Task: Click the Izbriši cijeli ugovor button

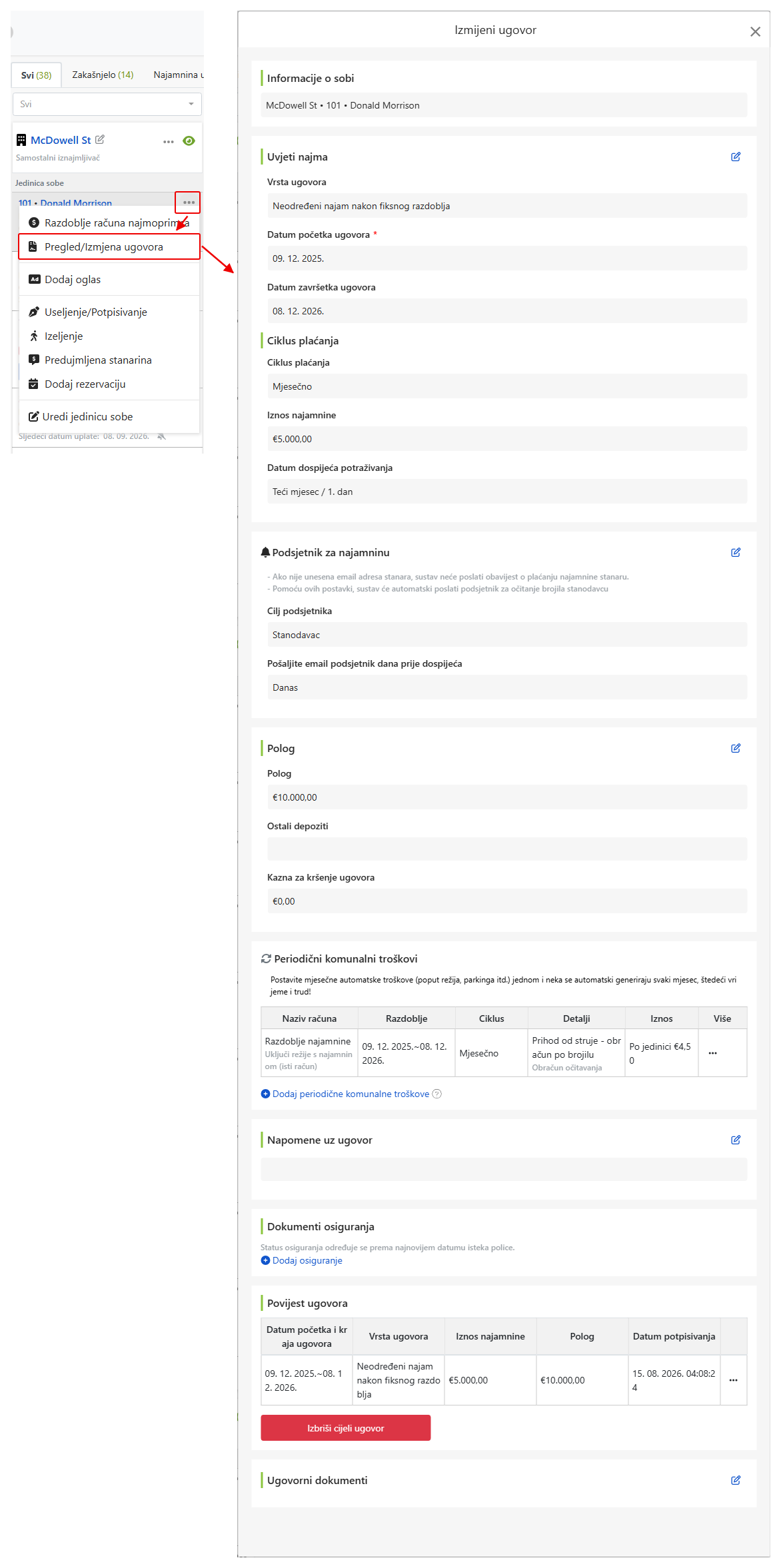Action: (x=345, y=1428)
